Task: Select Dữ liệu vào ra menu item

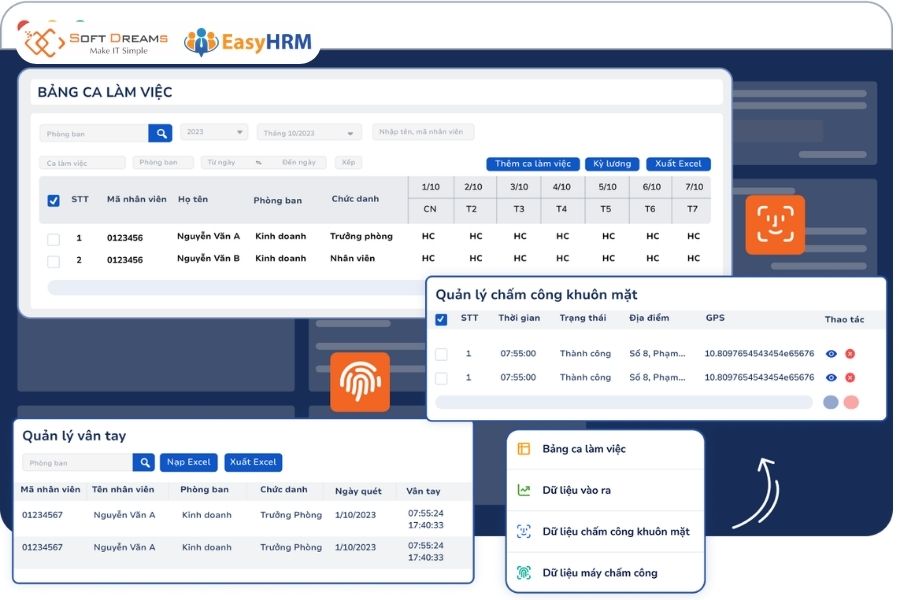Action: click(606, 490)
